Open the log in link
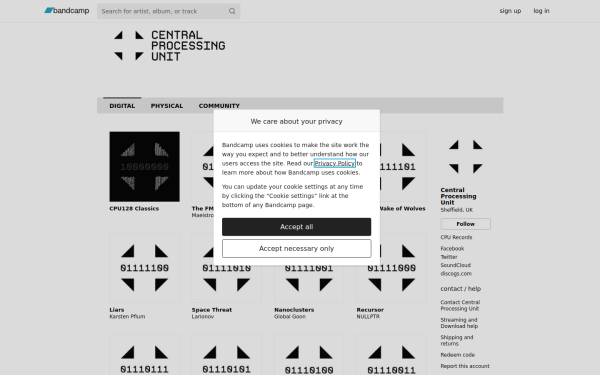This screenshot has height=375, width=600. (541, 11)
